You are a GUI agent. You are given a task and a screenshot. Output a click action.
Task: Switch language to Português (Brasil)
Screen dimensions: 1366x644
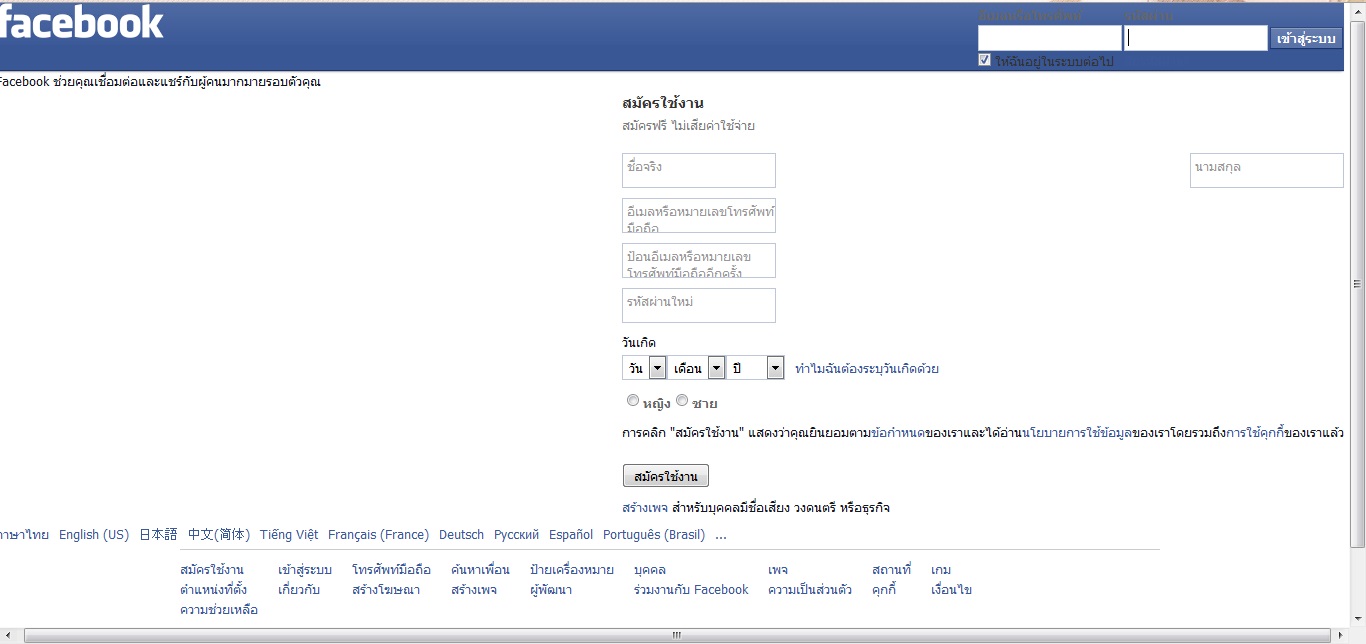(654, 535)
